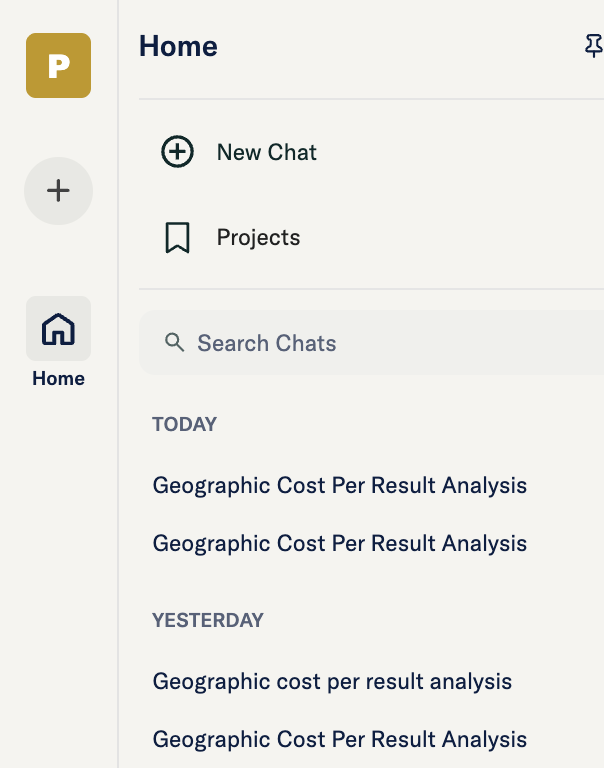
Task: Focus the Search Chats input field
Action: (380, 343)
